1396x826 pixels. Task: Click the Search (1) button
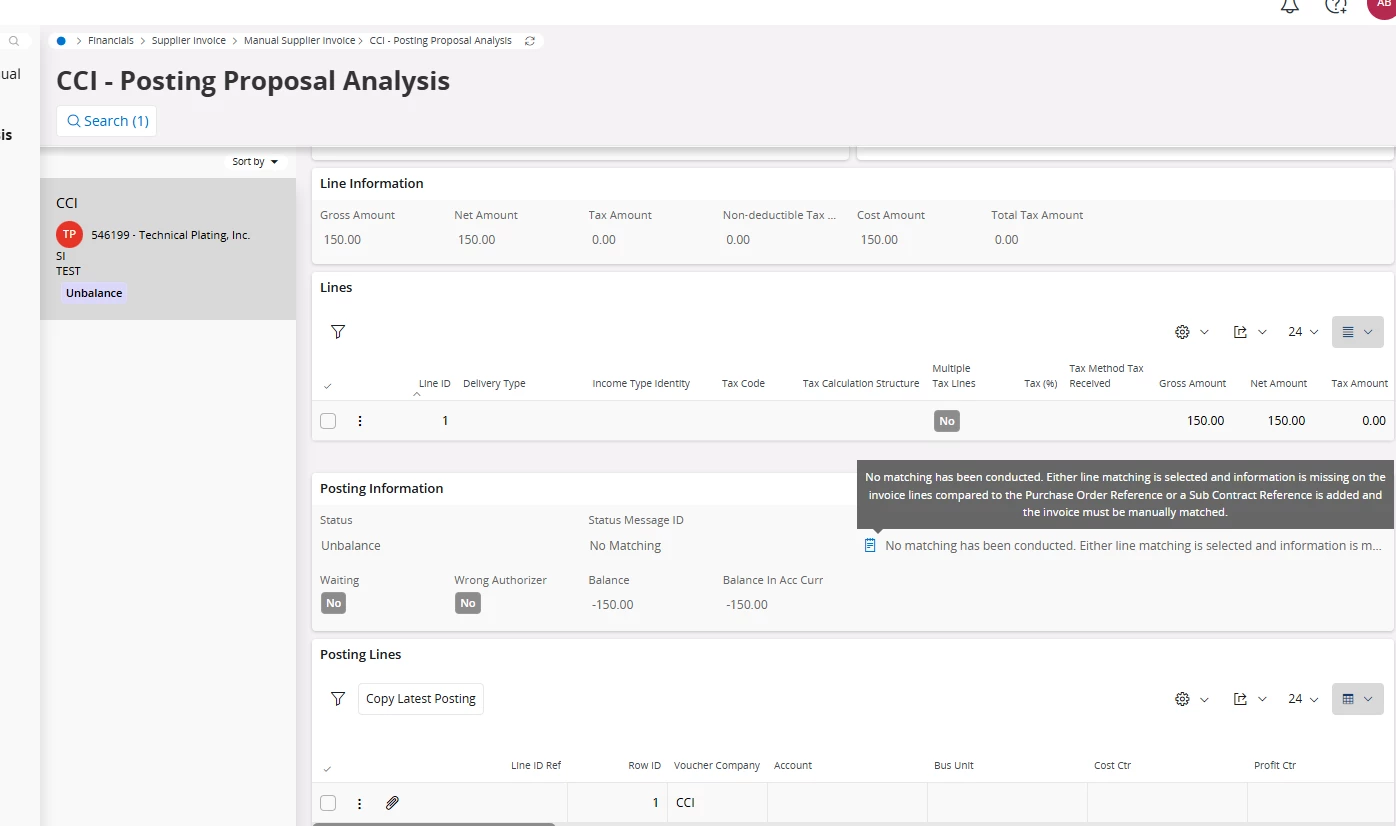coord(107,121)
